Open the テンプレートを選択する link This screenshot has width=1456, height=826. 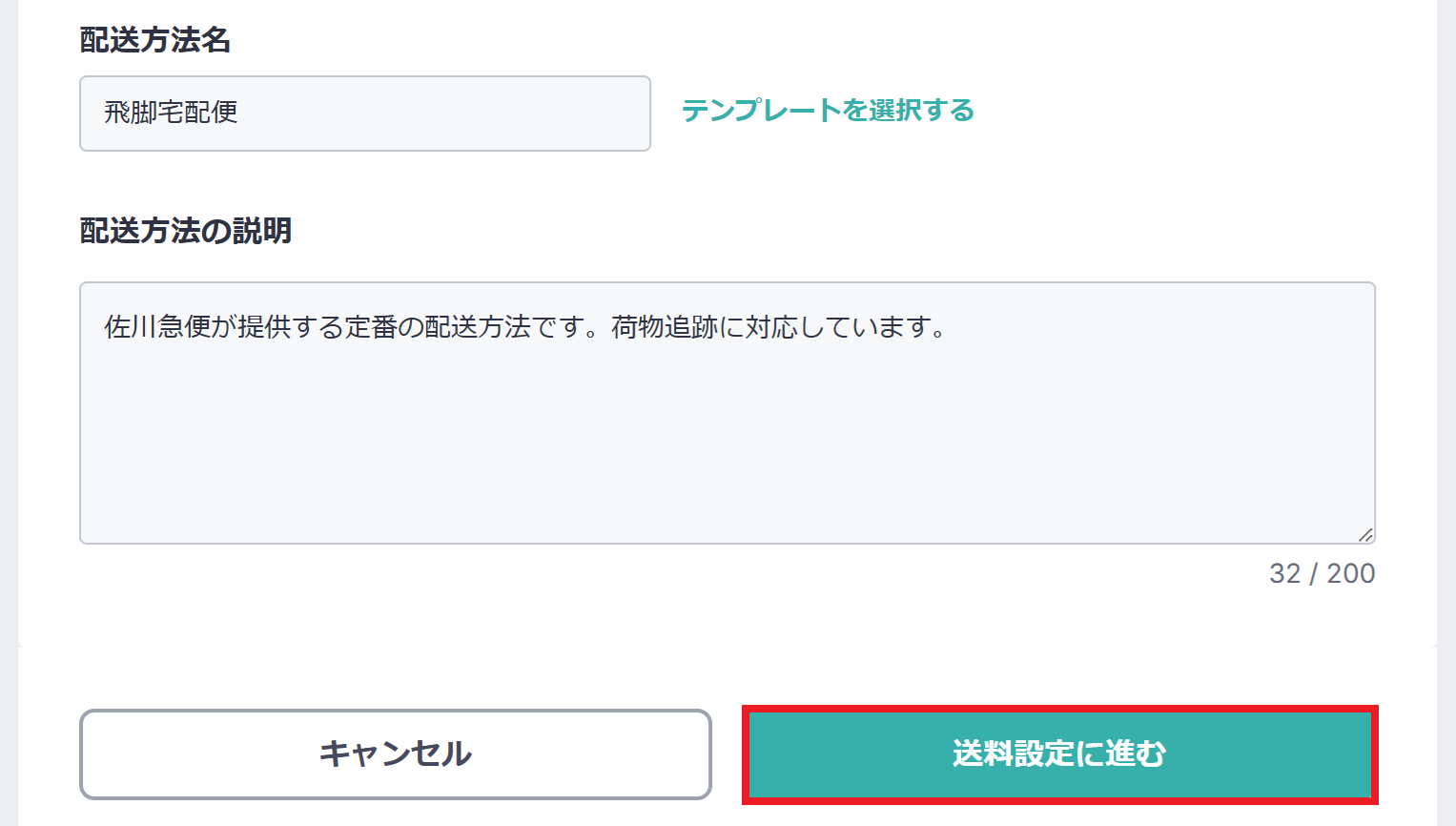pos(828,111)
